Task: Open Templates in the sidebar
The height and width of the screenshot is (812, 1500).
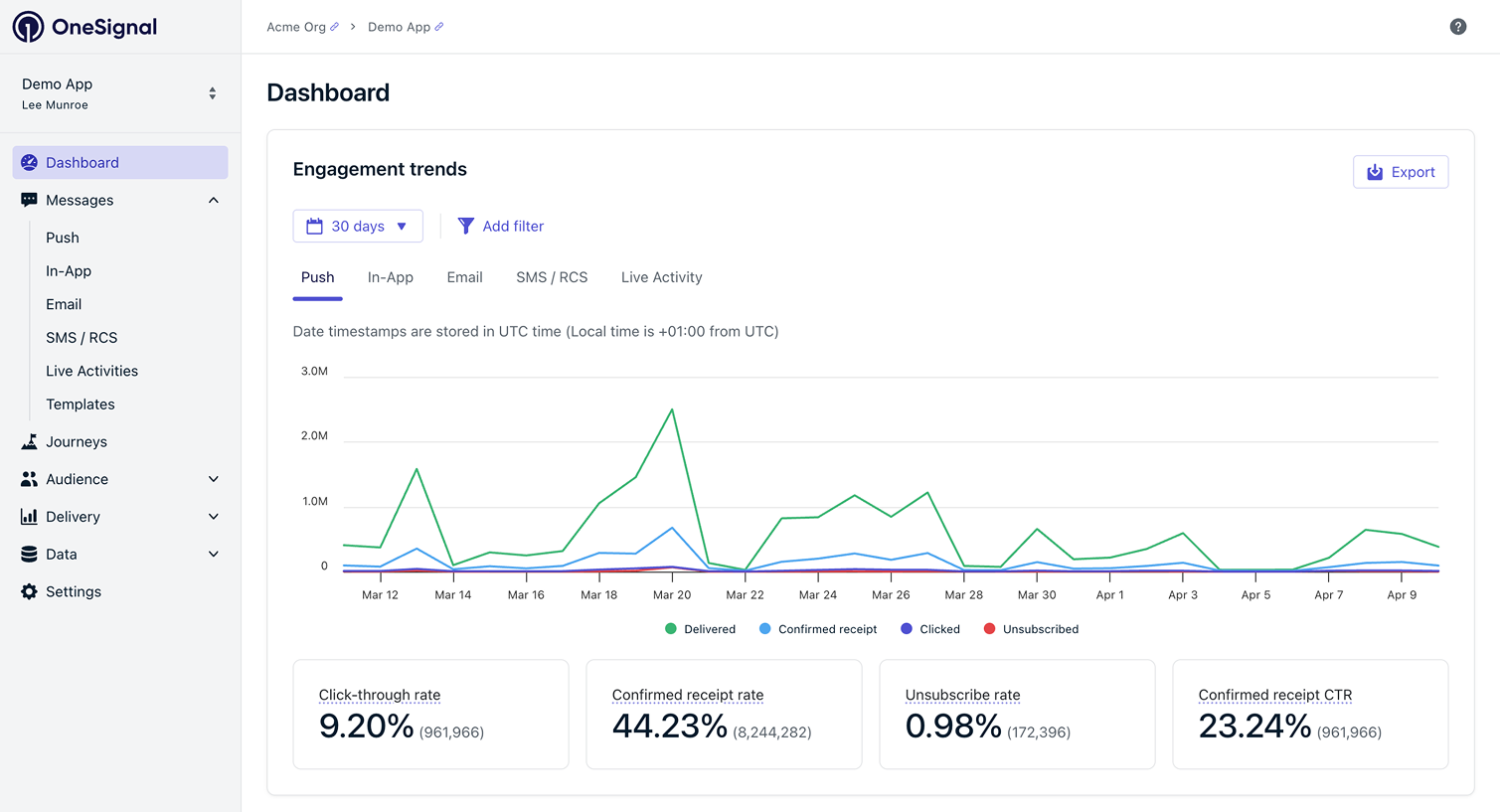Action: tap(81, 405)
